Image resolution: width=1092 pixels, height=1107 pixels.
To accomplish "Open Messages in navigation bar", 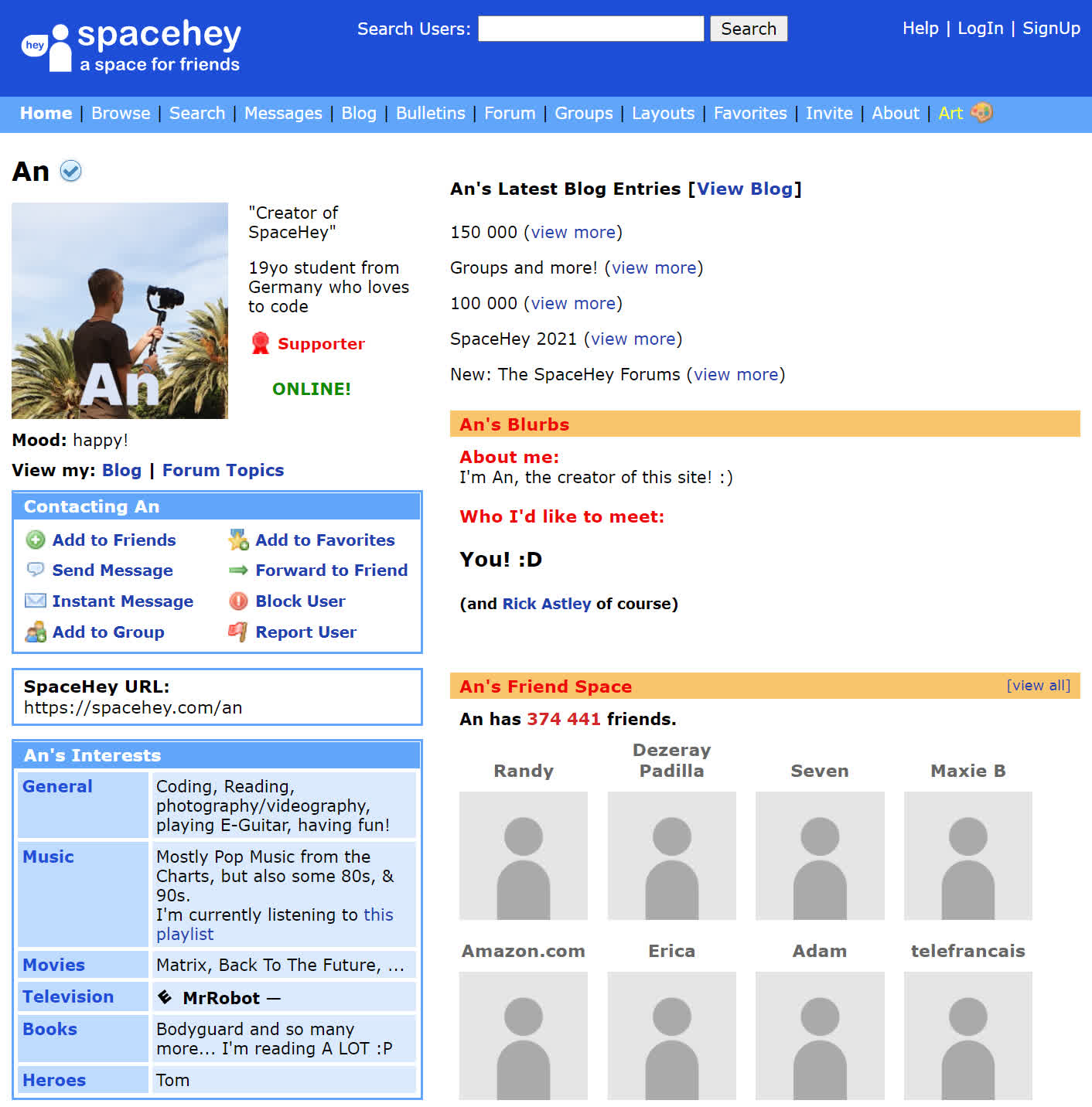I will point(283,113).
